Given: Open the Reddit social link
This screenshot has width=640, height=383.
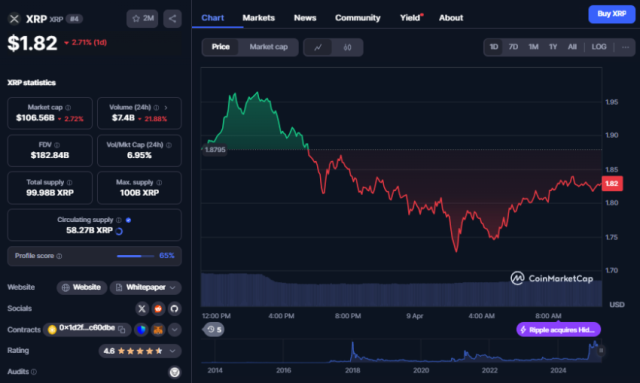Looking at the screenshot, I should pos(158,309).
